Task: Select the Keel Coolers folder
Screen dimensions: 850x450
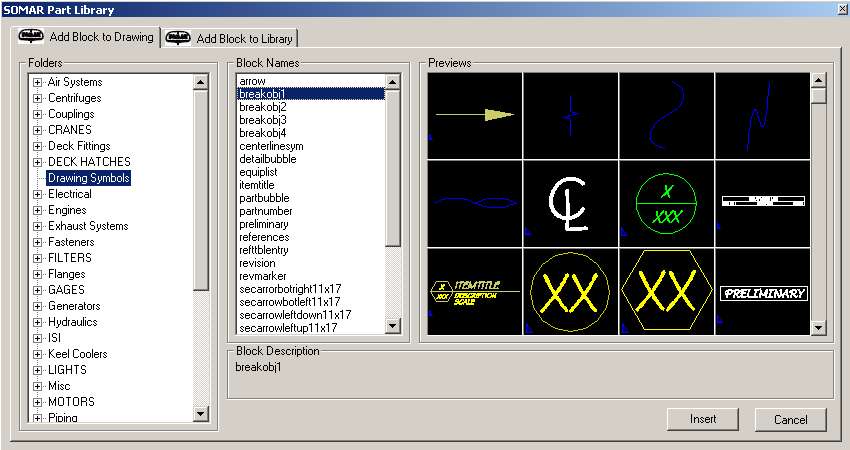Action: (x=78, y=354)
